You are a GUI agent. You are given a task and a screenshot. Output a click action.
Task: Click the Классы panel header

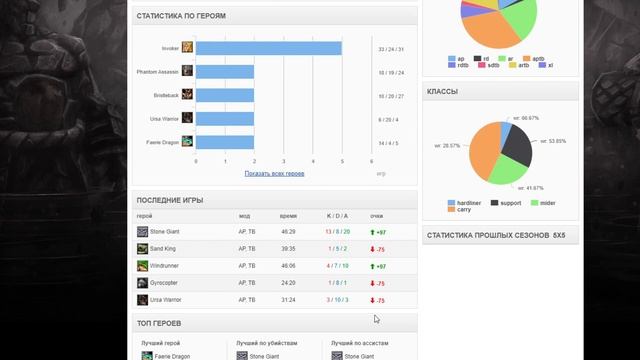[x=500, y=91]
